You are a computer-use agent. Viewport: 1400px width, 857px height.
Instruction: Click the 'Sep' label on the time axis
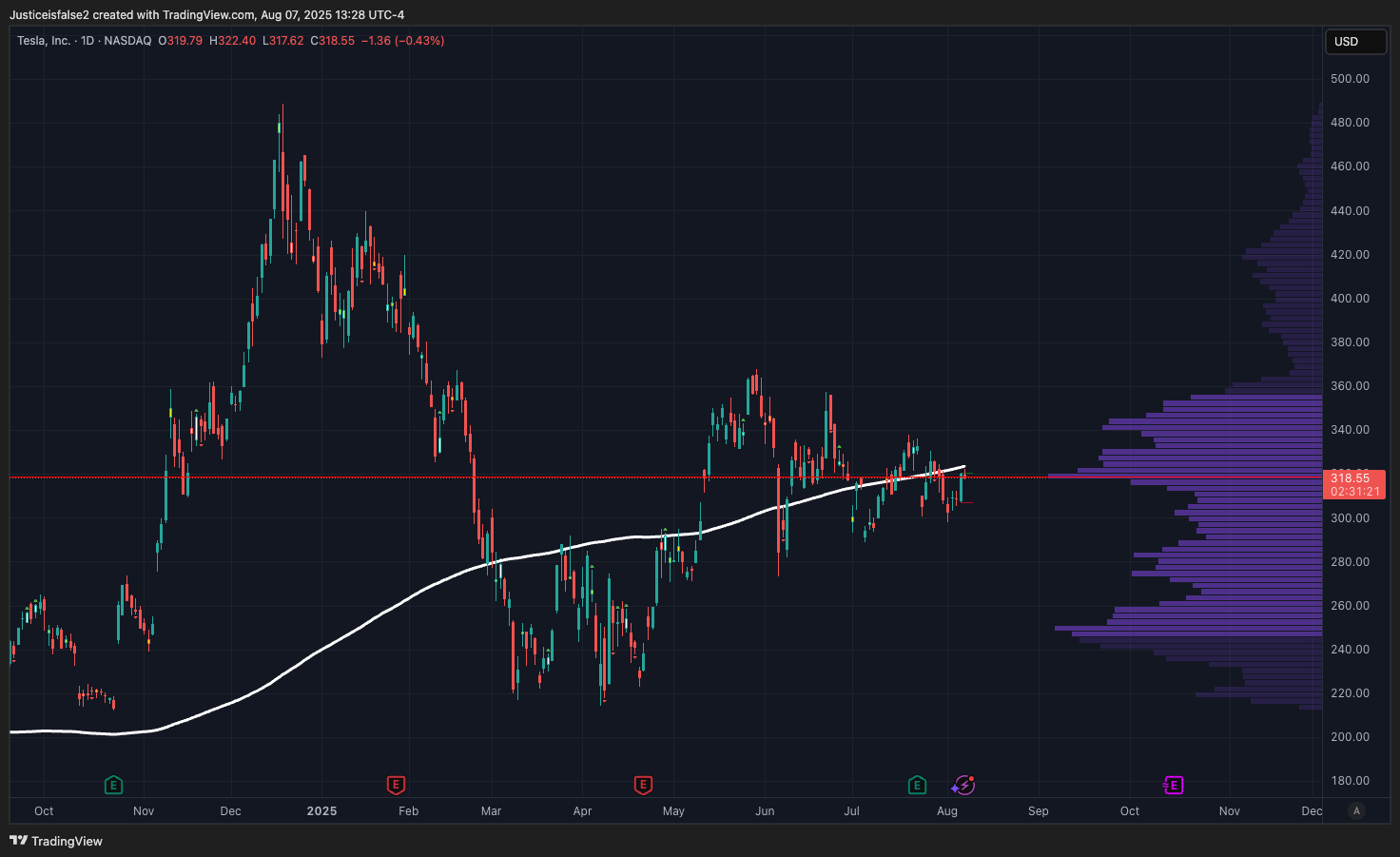pos(1039,811)
